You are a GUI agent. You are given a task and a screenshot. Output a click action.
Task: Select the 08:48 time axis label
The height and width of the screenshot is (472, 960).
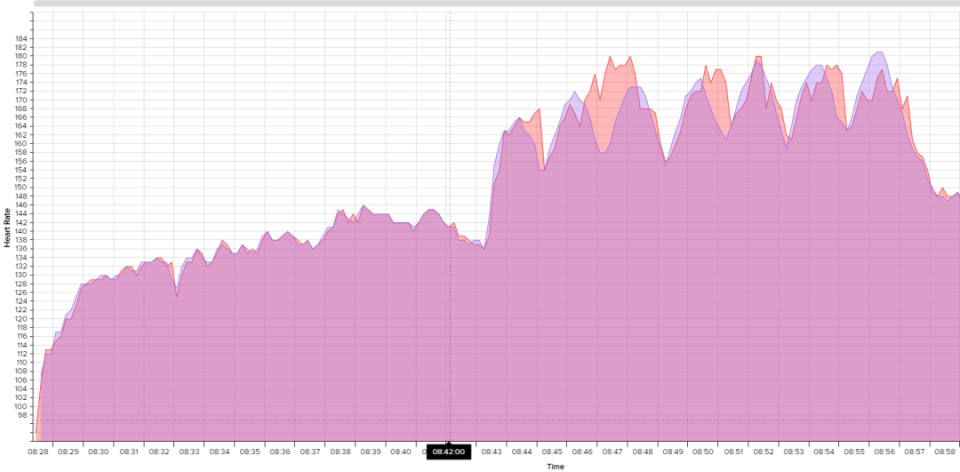tap(643, 451)
